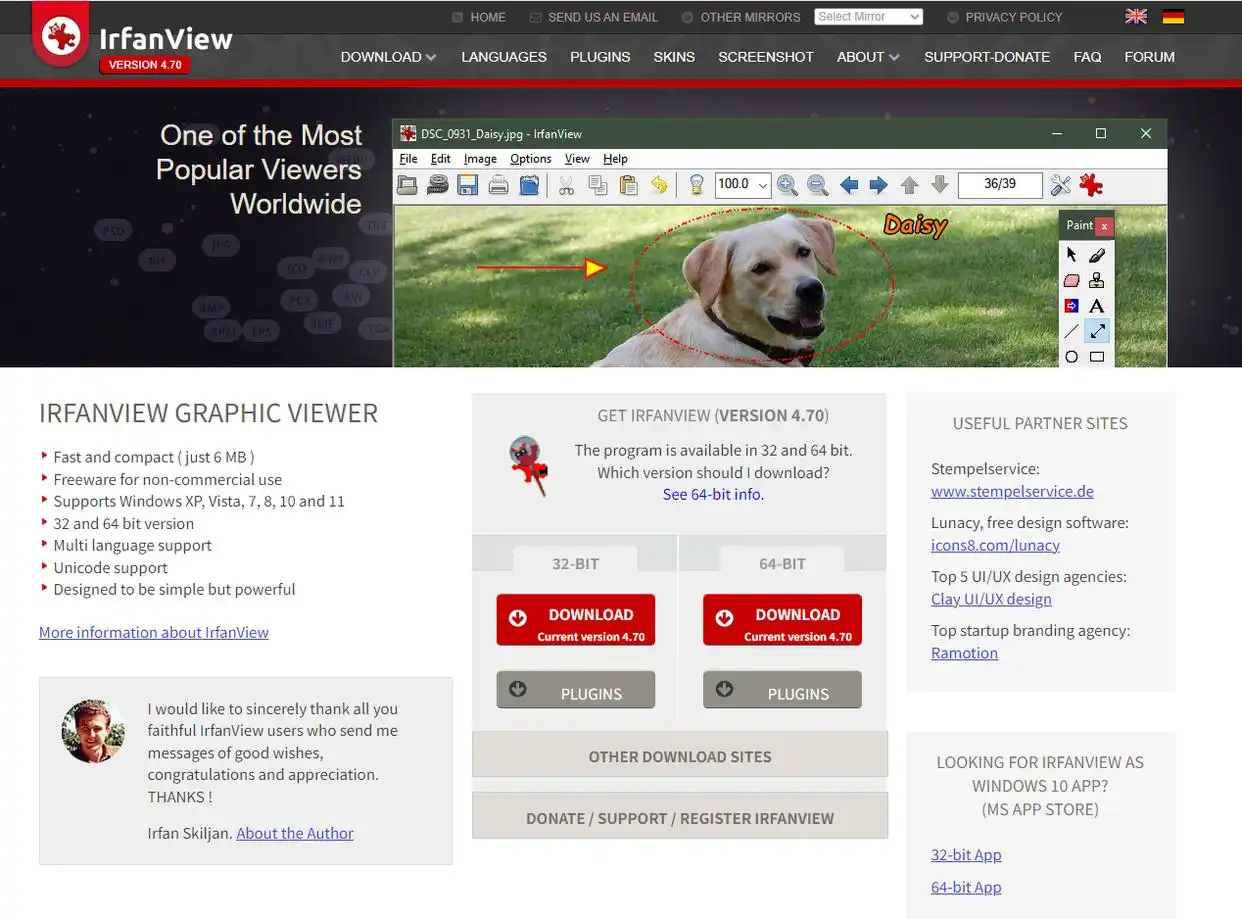Click the blue Next image arrow
Image resolution: width=1242 pixels, height=919 pixels.
tap(879, 185)
